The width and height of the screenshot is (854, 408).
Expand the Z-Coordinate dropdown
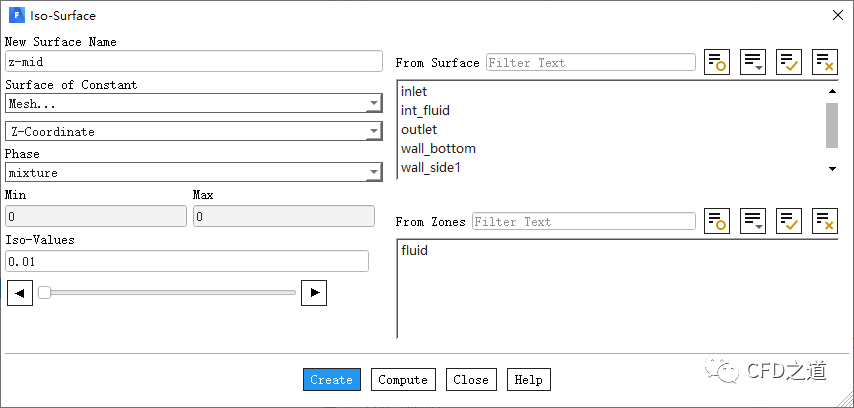193,131
